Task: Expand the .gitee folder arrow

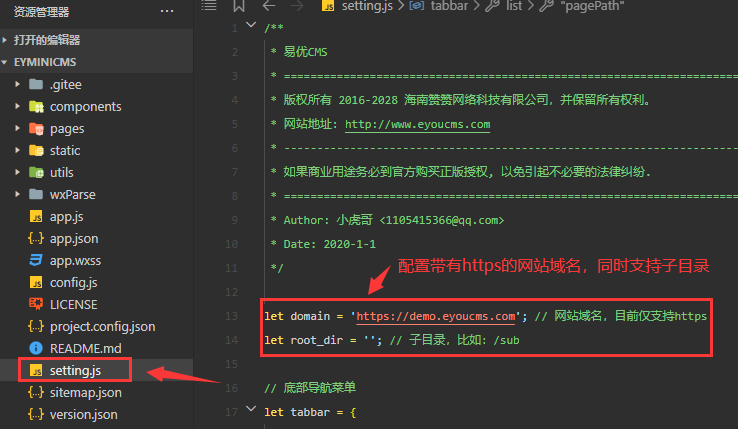Action: coord(17,84)
